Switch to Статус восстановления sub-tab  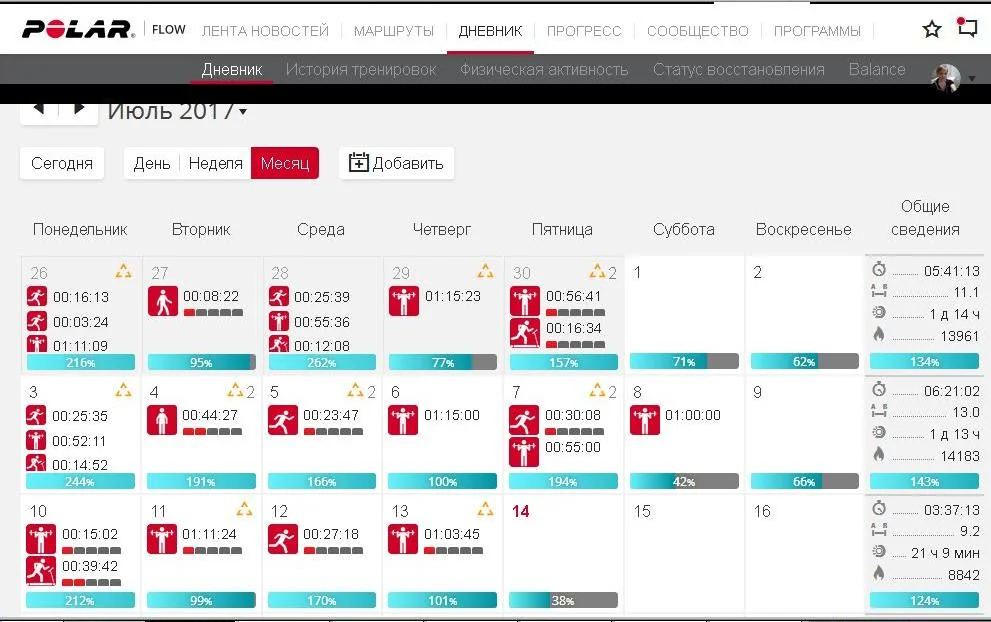coord(739,70)
